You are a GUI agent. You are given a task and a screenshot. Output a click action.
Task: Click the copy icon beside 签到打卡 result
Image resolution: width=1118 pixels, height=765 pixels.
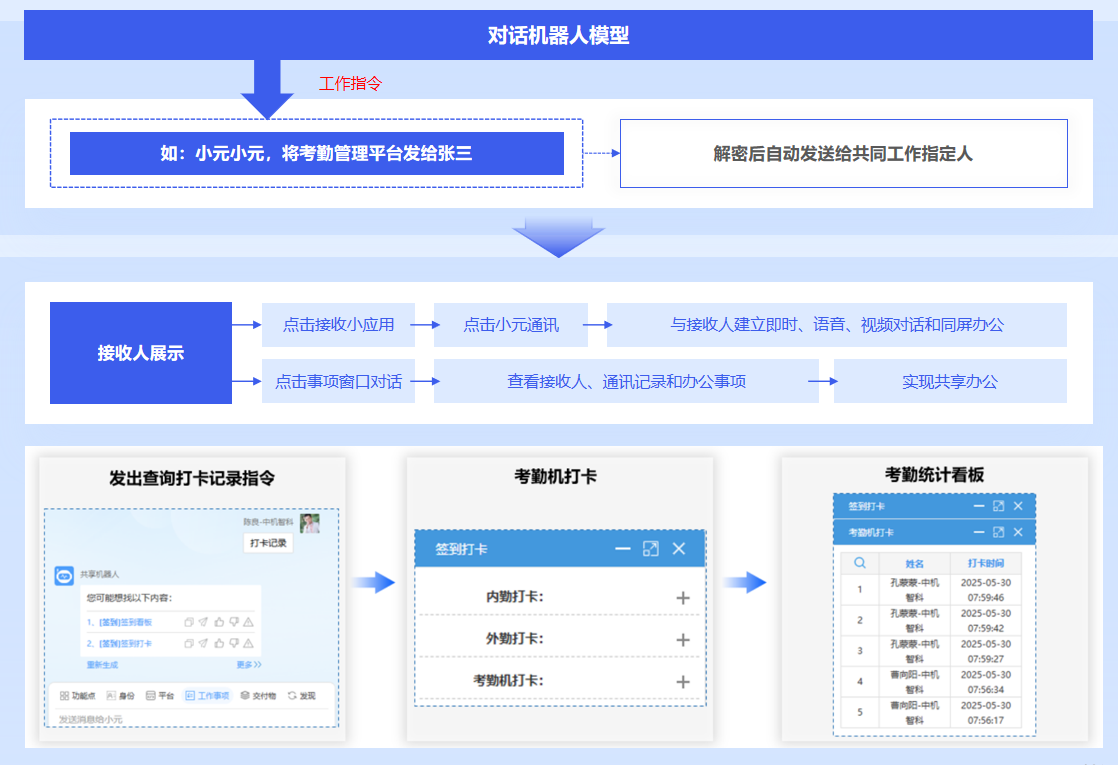click(189, 643)
